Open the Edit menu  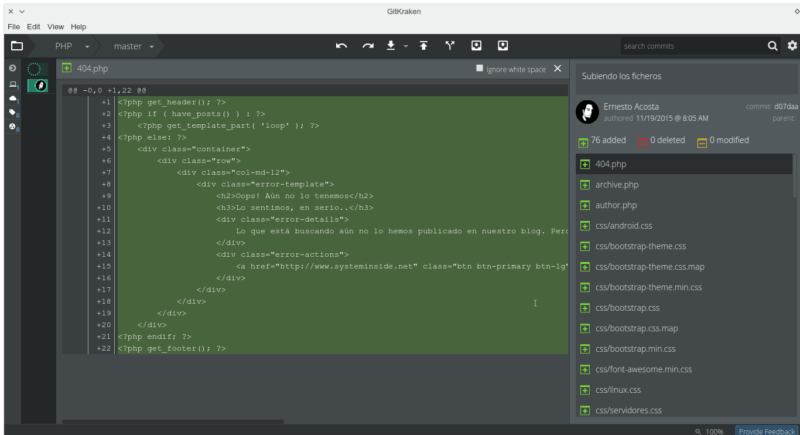click(34, 27)
